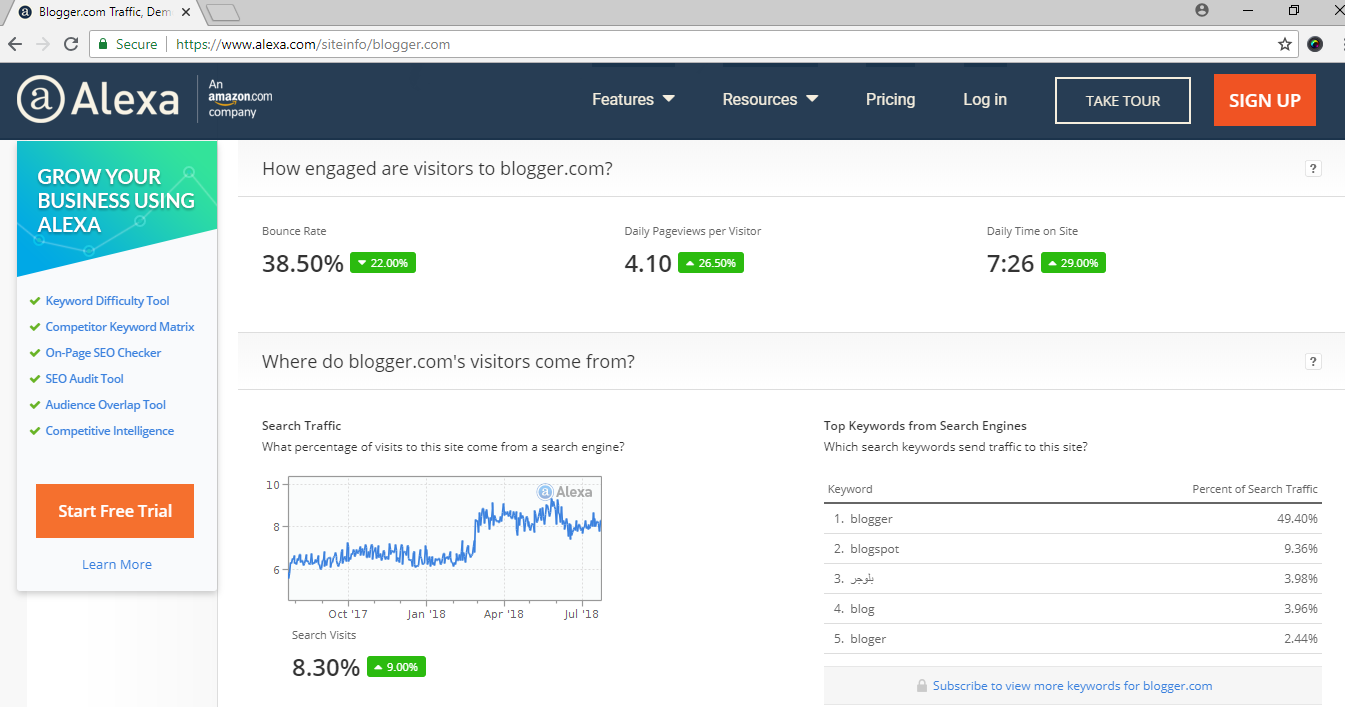The height and width of the screenshot is (707, 1345).
Task: Click the 4.10 daily pageviews value
Action: pyautogui.click(x=648, y=264)
